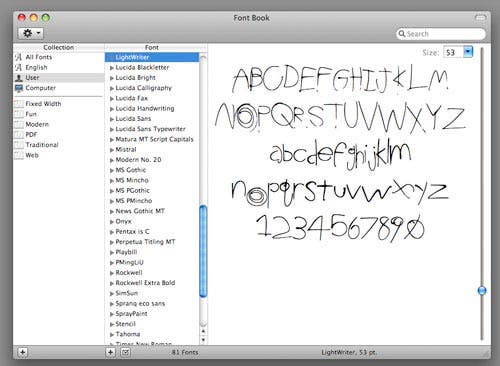
Task: Click the font list scrollbar thumb
Action: pos(203,251)
